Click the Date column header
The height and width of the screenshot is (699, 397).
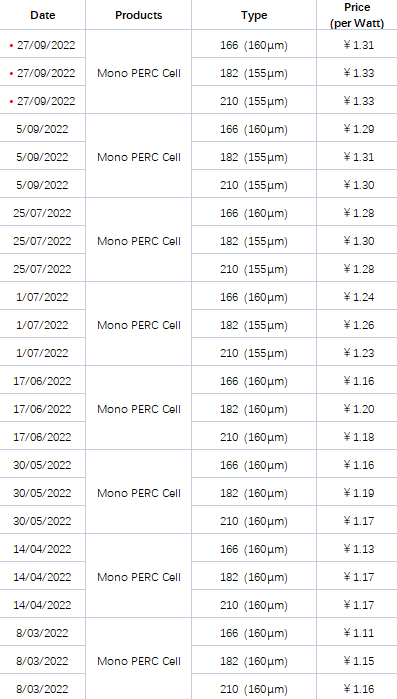pos(43,15)
